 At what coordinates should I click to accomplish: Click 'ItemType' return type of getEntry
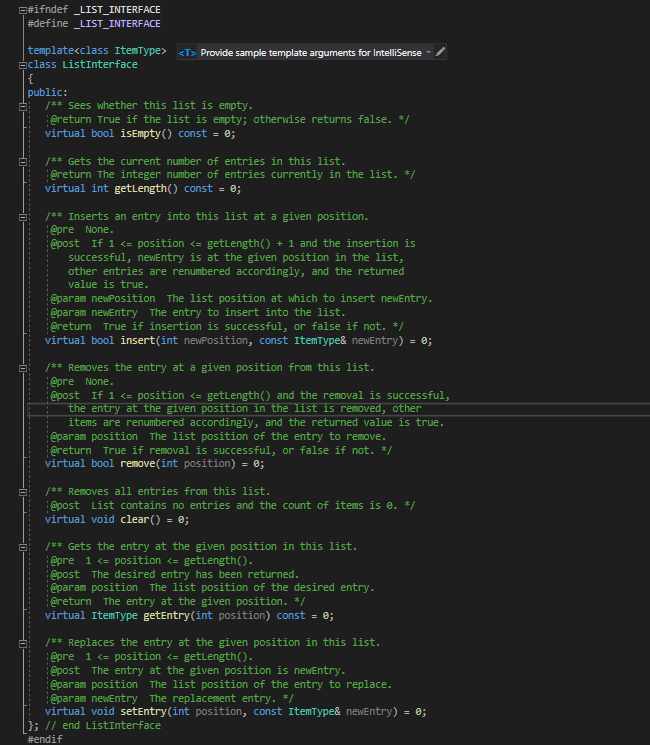(x=115, y=615)
